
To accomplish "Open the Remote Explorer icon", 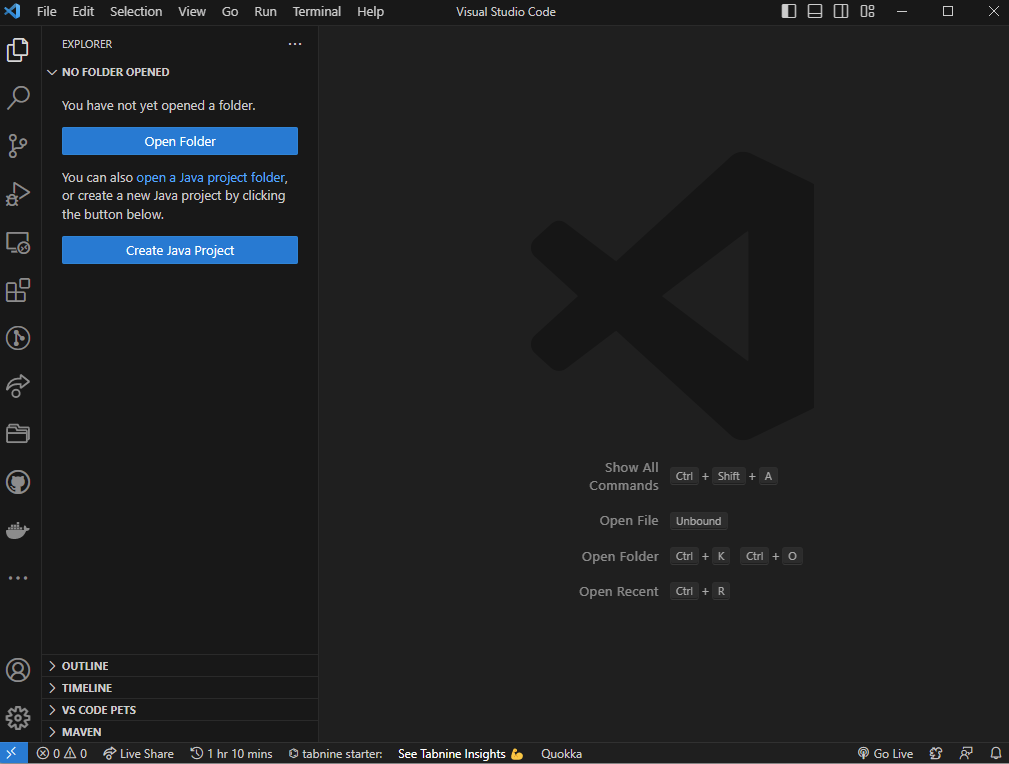I will (18, 243).
